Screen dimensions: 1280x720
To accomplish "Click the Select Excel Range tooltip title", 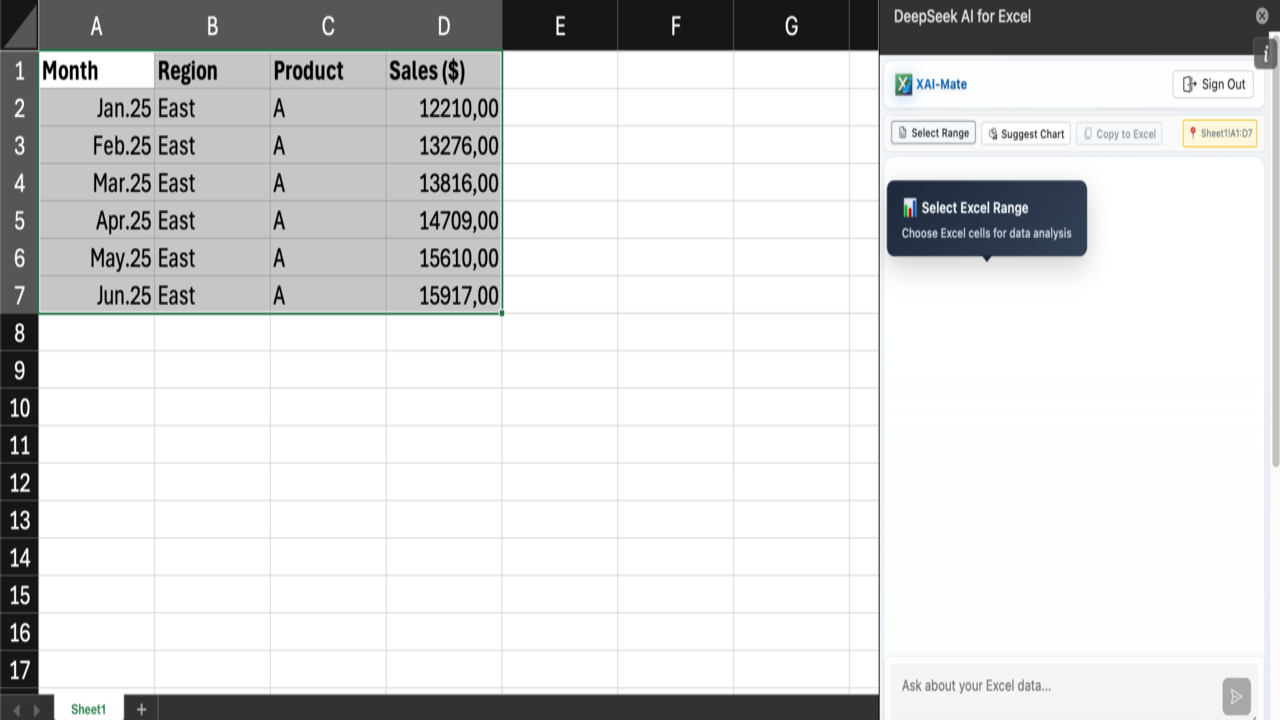I will pos(975,208).
